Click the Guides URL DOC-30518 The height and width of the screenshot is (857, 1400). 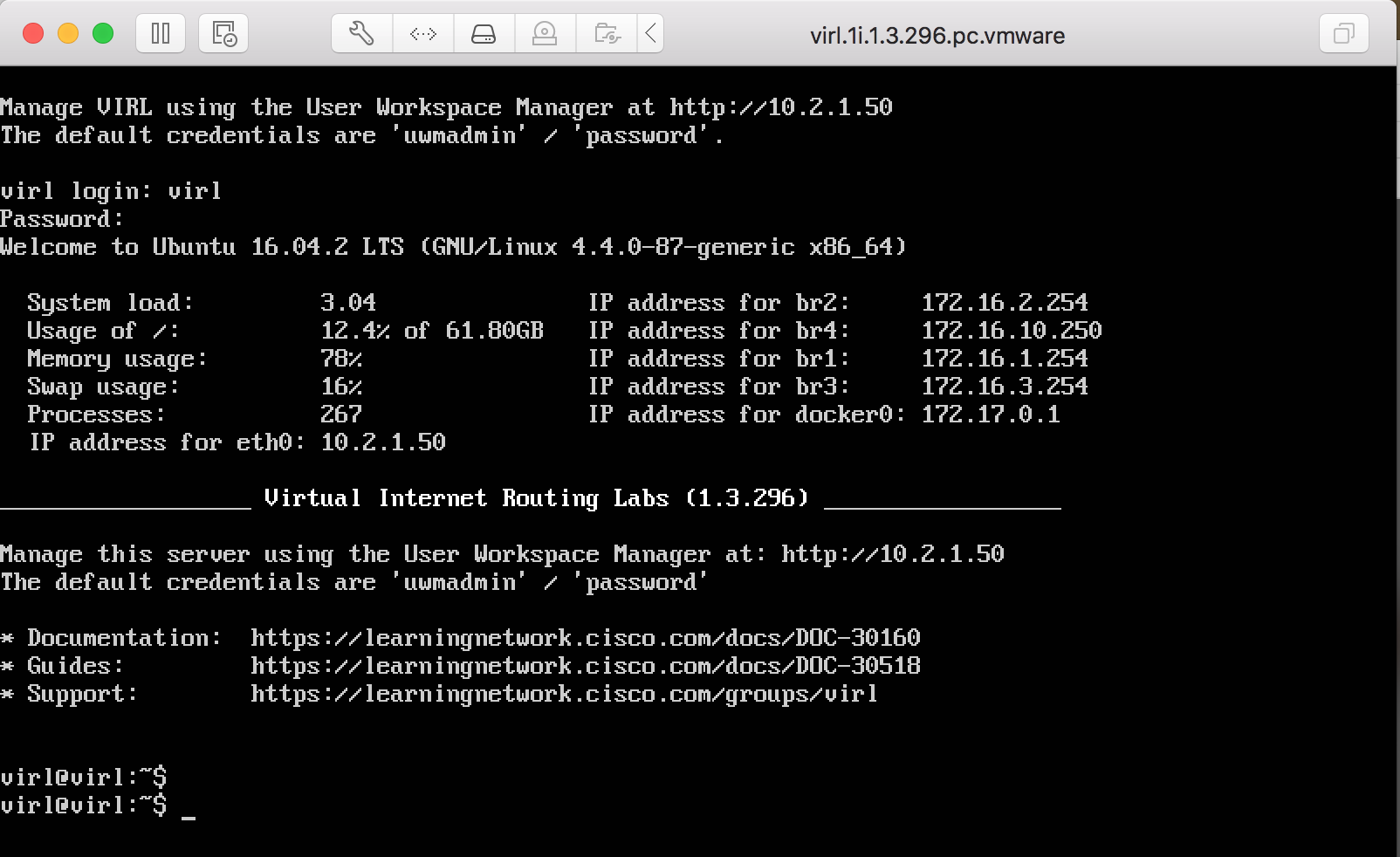(x=586, y=666)
